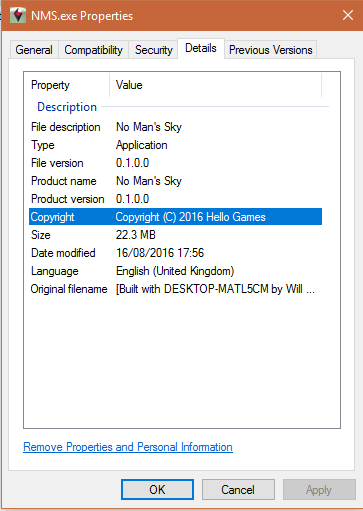Viewport: 363px width, 511px height.
Task: Open the Compatibility tab
Action: click(93, 50)
